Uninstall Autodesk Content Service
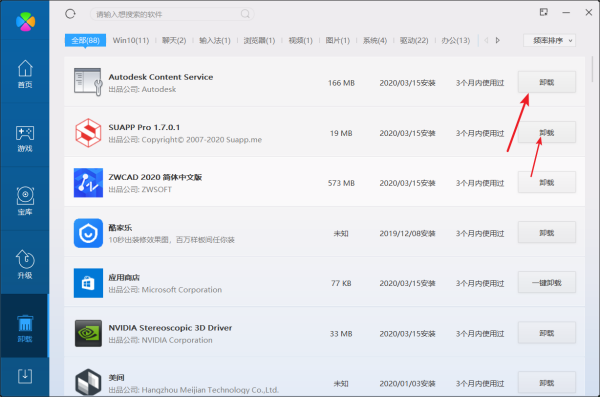 (x=546, y=82)
